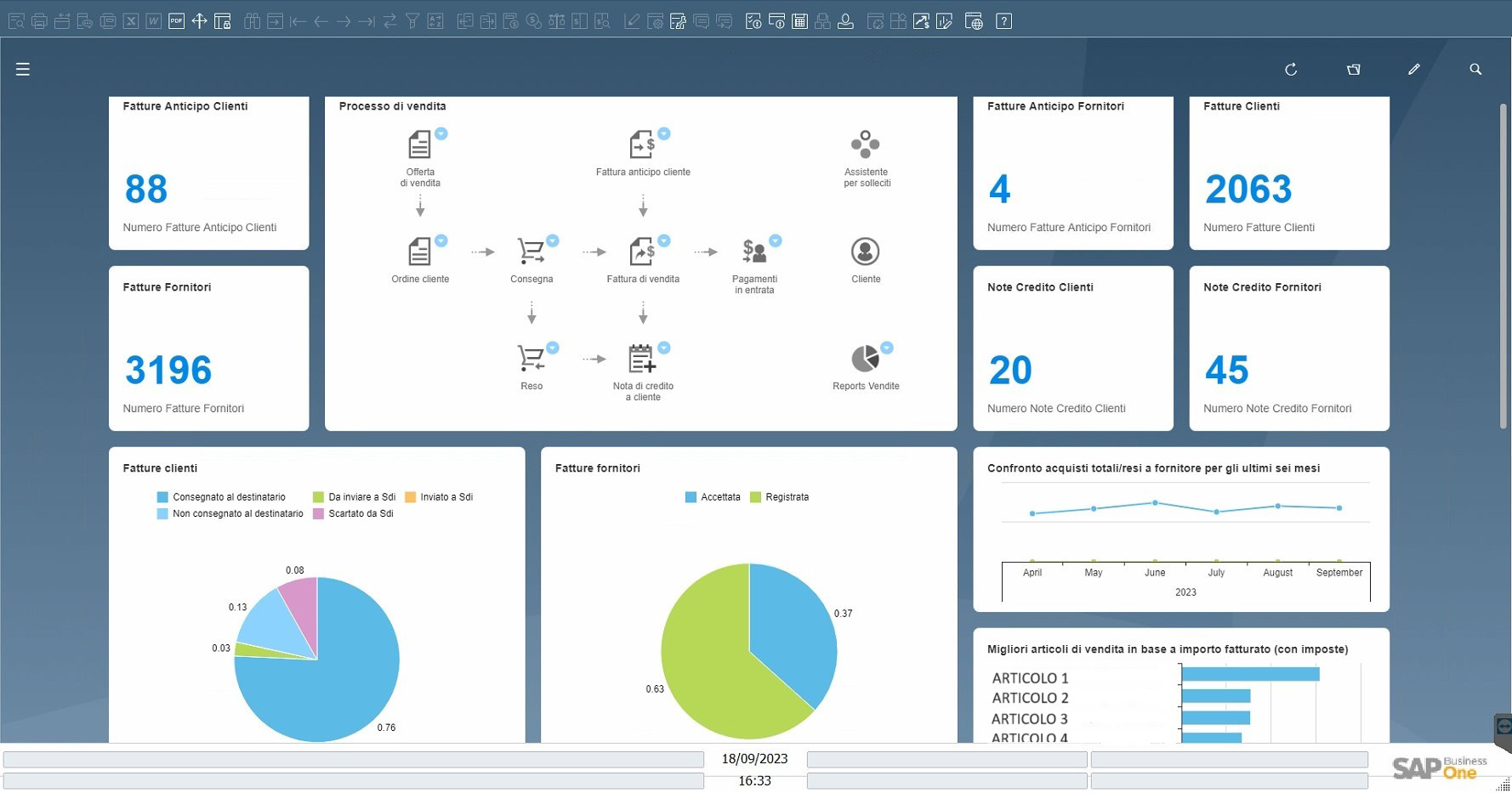Open the Reso cart icon
Image resolution: width=1512 pixels, height=793 pixels.
coord(531,359)
